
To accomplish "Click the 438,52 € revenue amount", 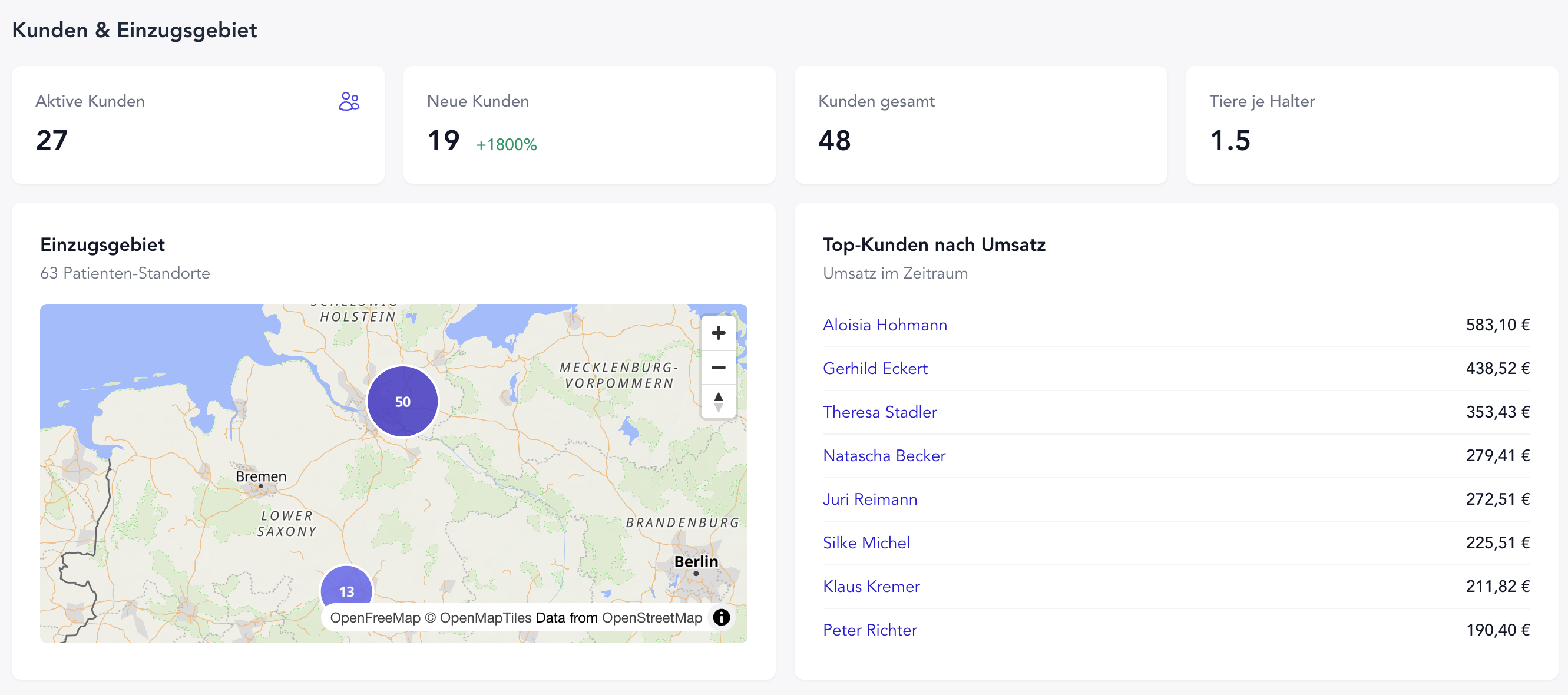I will tap(1497, 369).
